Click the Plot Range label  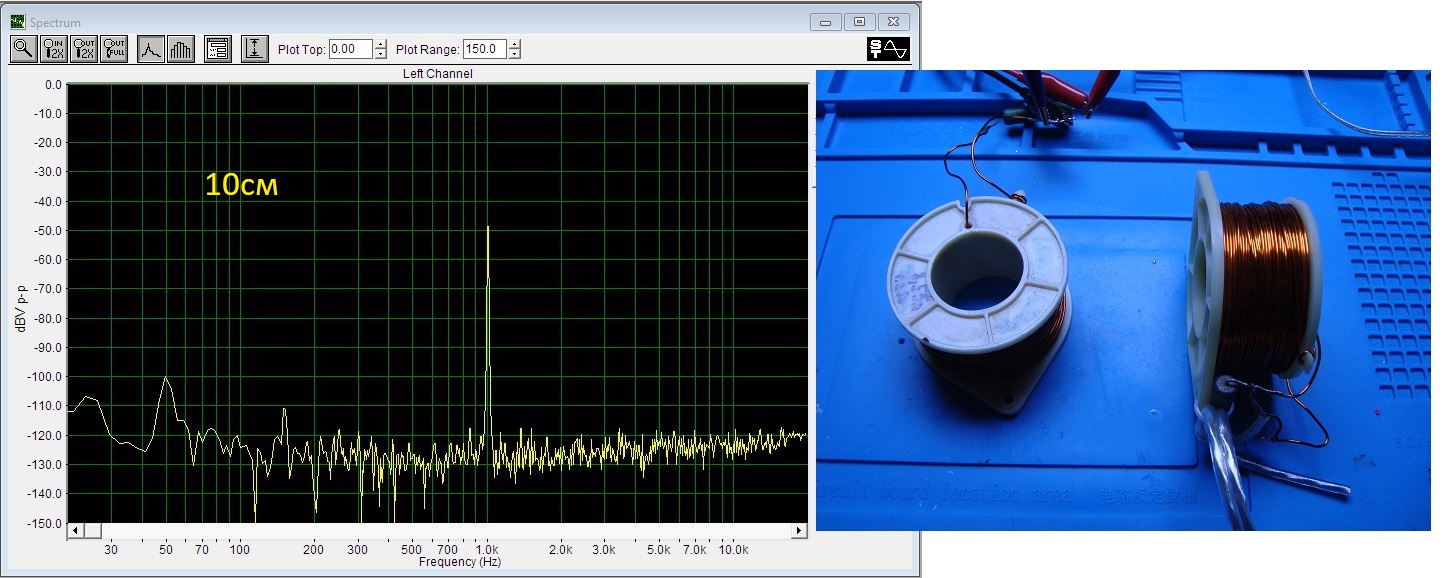click(428, 49)
